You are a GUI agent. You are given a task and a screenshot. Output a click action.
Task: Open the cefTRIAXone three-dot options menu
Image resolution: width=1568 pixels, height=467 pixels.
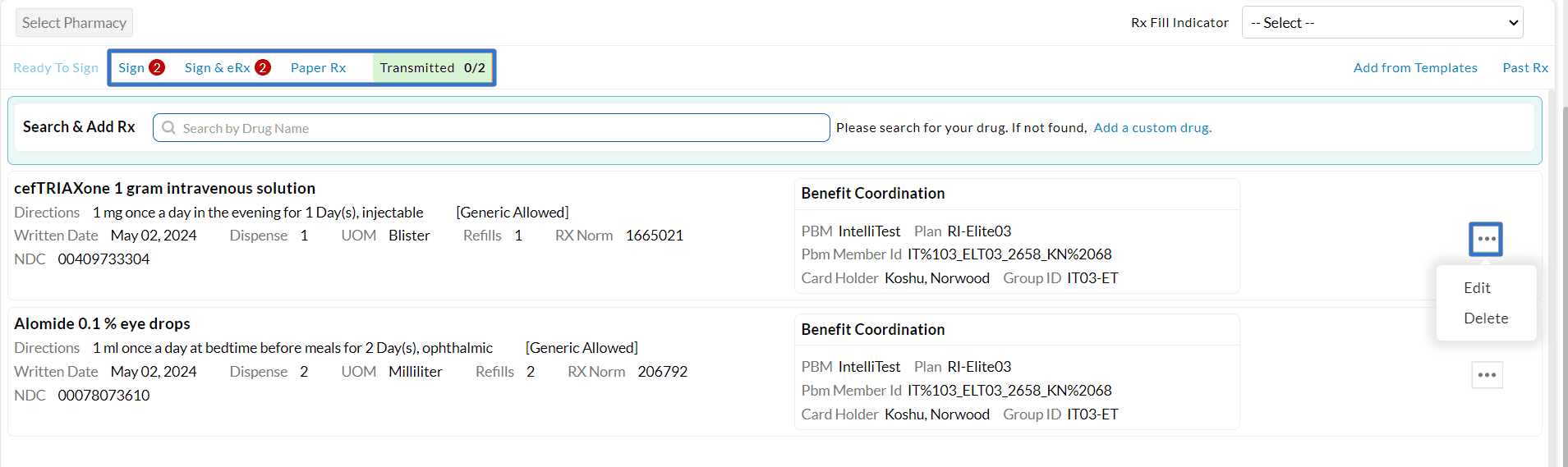tap(1485, 239)
